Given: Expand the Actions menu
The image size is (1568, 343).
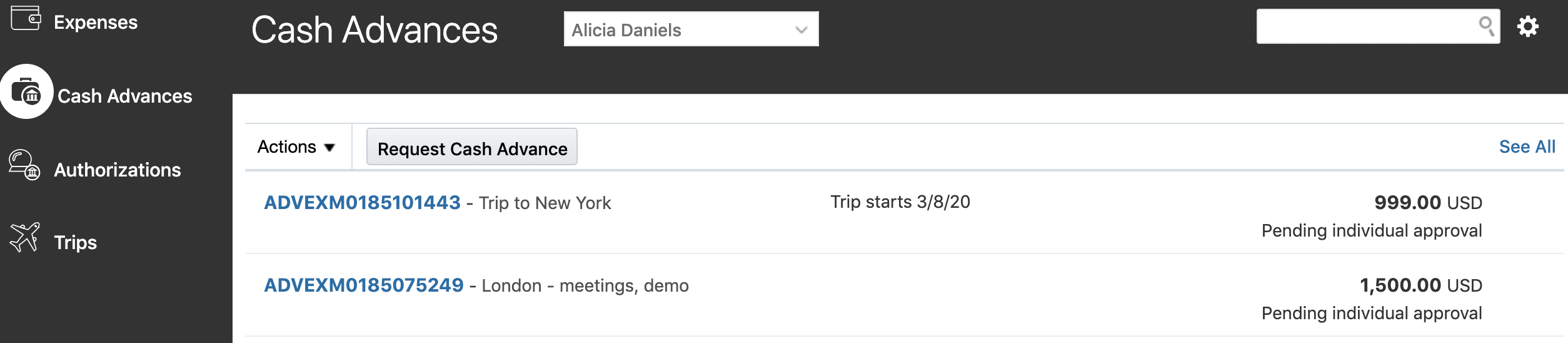Looking at the screenshot, I should click(296, 147).
